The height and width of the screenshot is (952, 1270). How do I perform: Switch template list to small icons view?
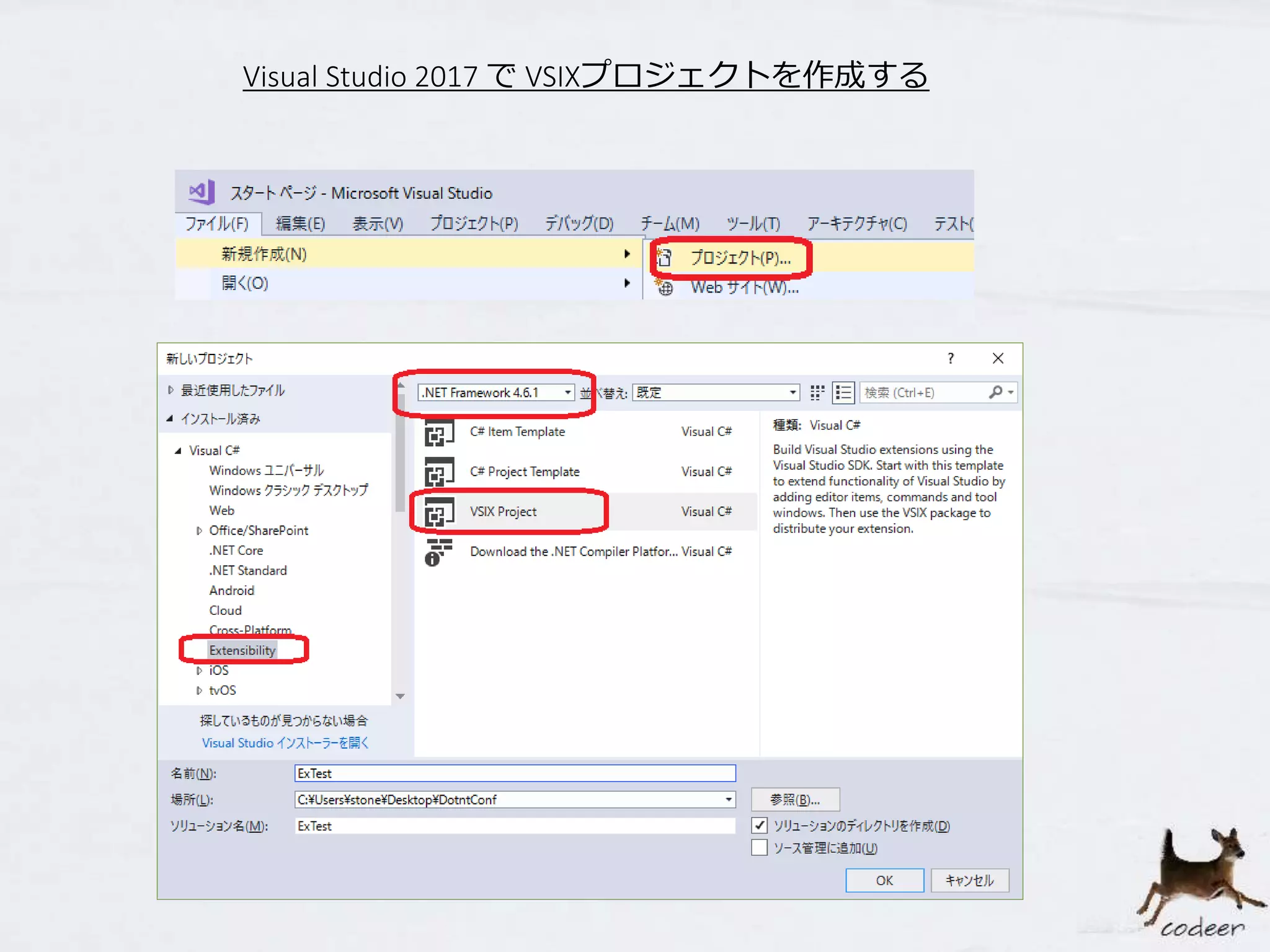(817, 392)
